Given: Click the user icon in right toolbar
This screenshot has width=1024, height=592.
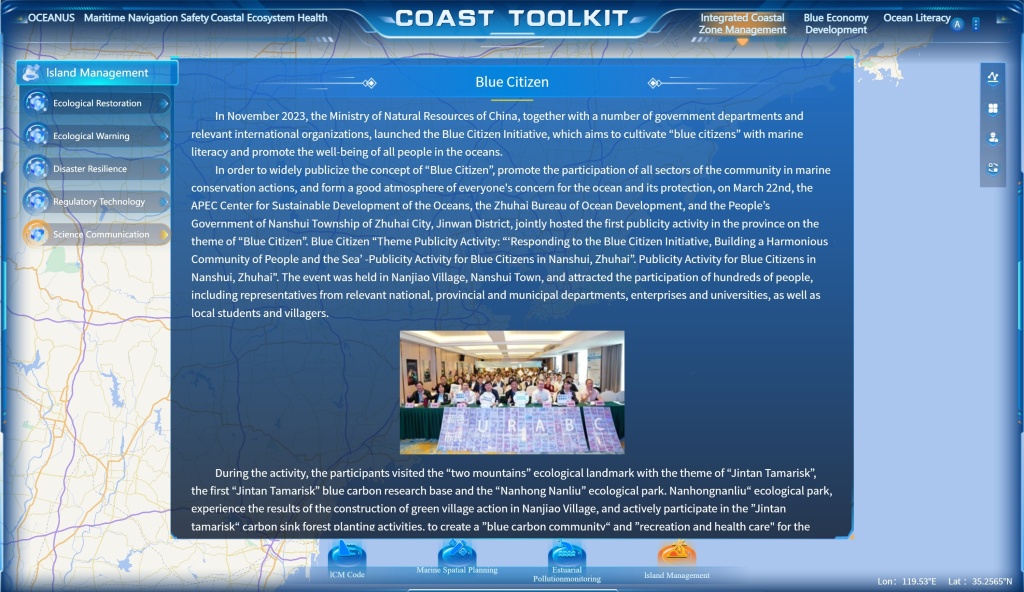Looking at the screenshot, I should (x=993, y=138).
